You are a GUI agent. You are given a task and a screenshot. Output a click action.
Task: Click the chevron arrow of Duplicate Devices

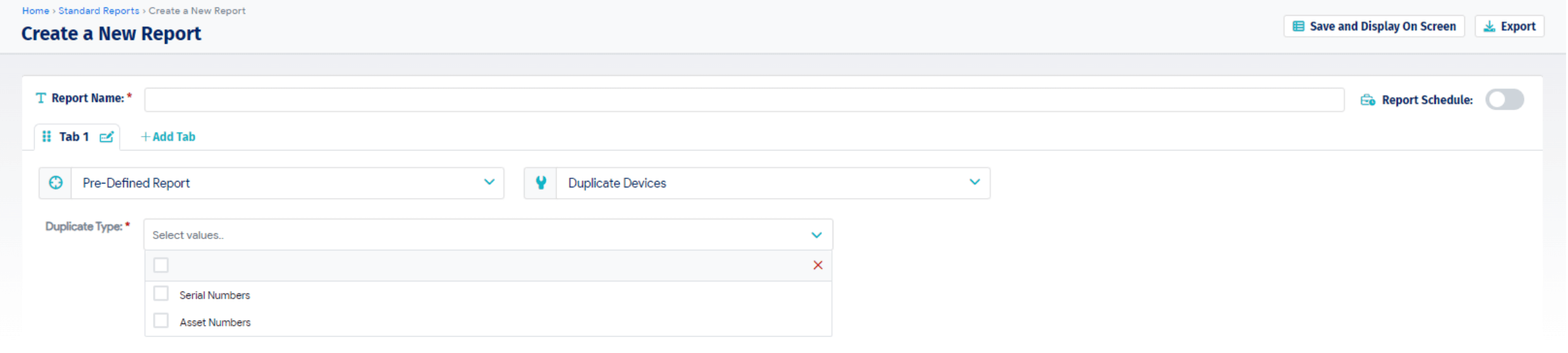(x=975, y=182)
